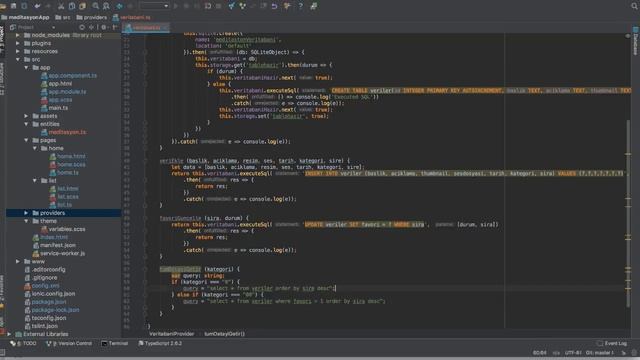Screen dimensions: 640x360
Task: Click the Undo arrow in toolbar
Action: click(38, 6)
